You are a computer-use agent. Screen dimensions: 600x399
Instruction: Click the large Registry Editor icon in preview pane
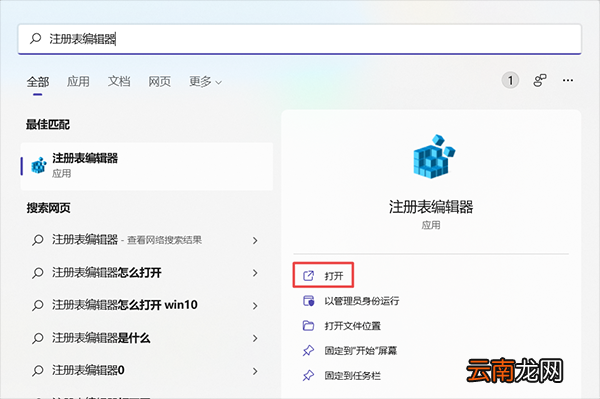[x=434, y=156]
